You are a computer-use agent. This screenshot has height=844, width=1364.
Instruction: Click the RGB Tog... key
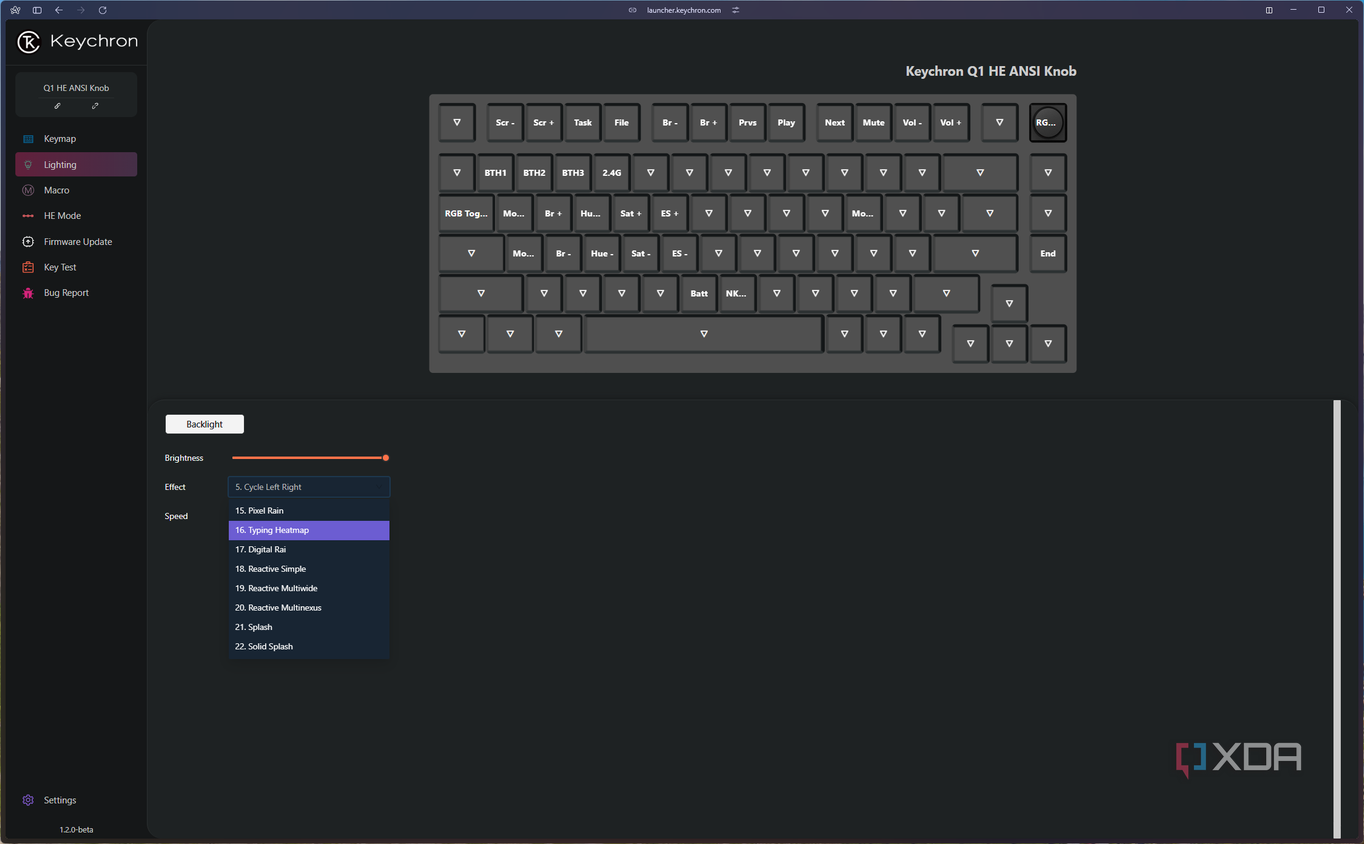[466, 213]
